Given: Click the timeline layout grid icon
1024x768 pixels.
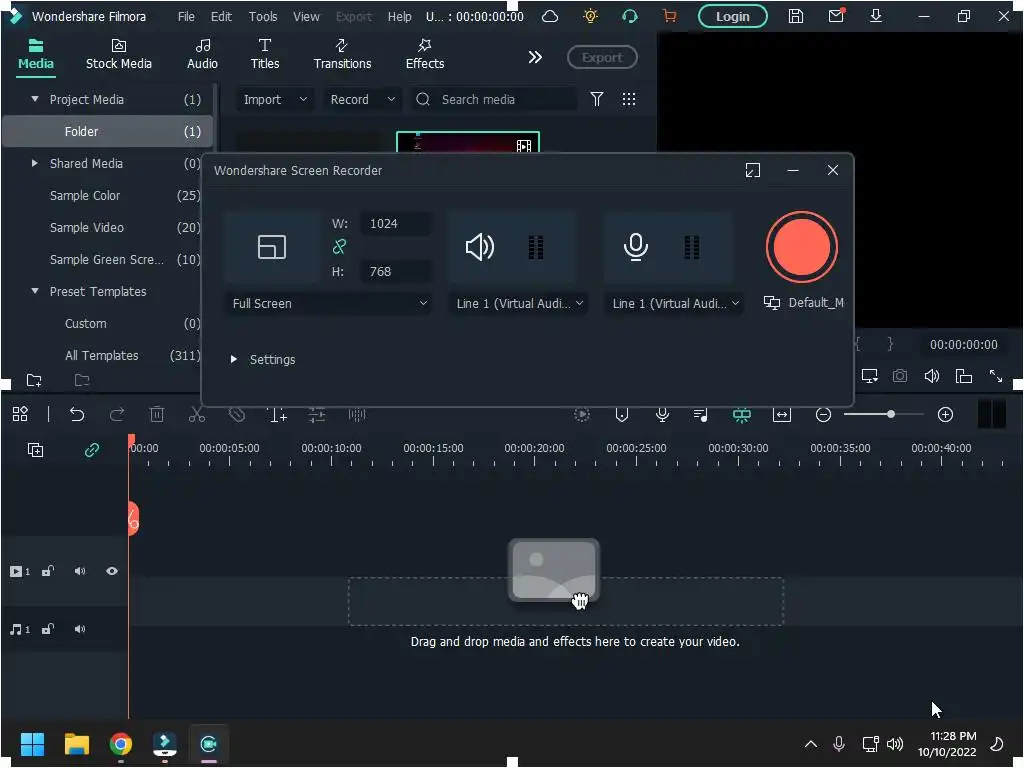Looking at the screenshot, I should [x=20, y=414].
